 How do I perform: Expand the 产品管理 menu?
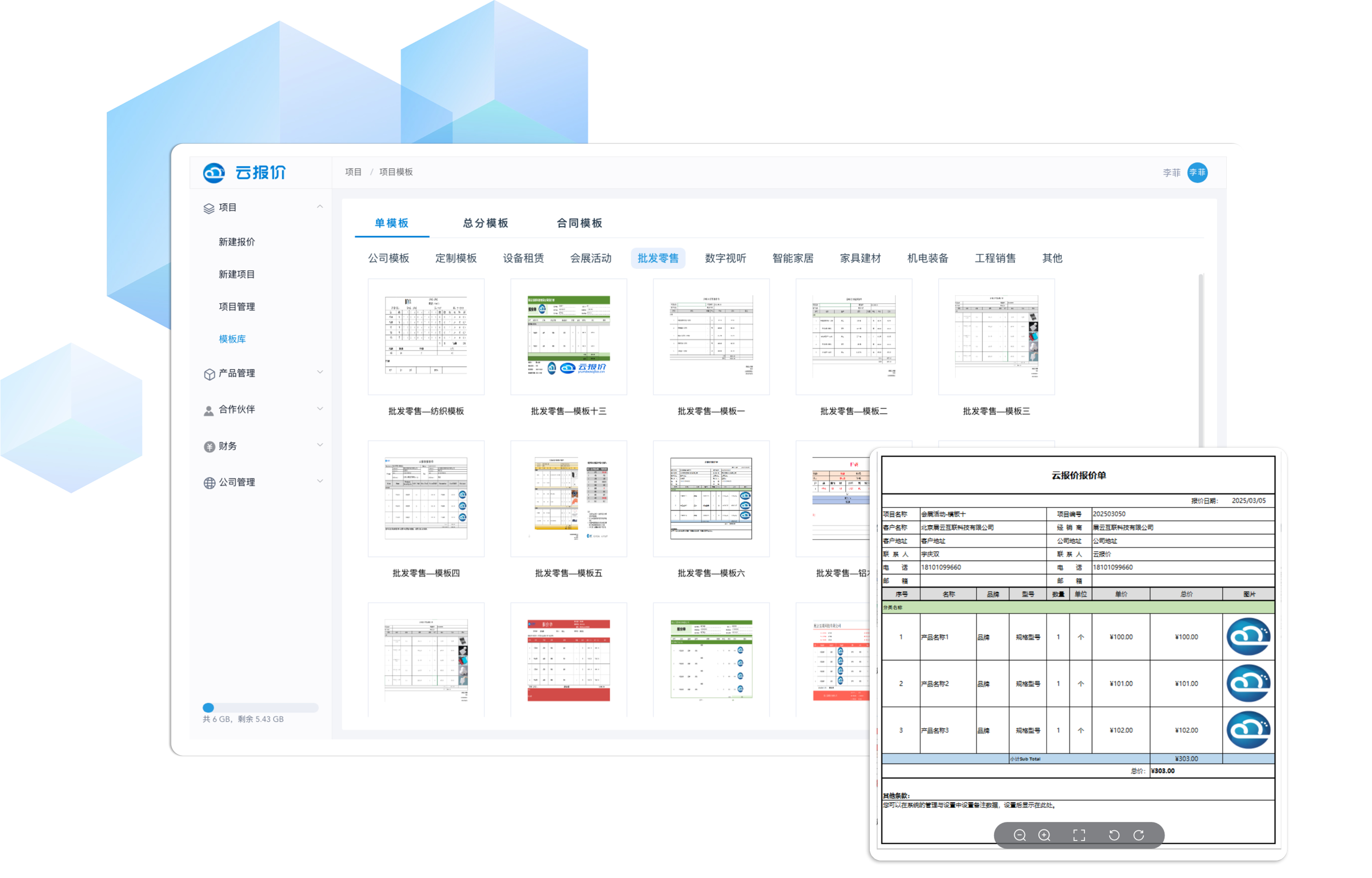coord(320,372)
